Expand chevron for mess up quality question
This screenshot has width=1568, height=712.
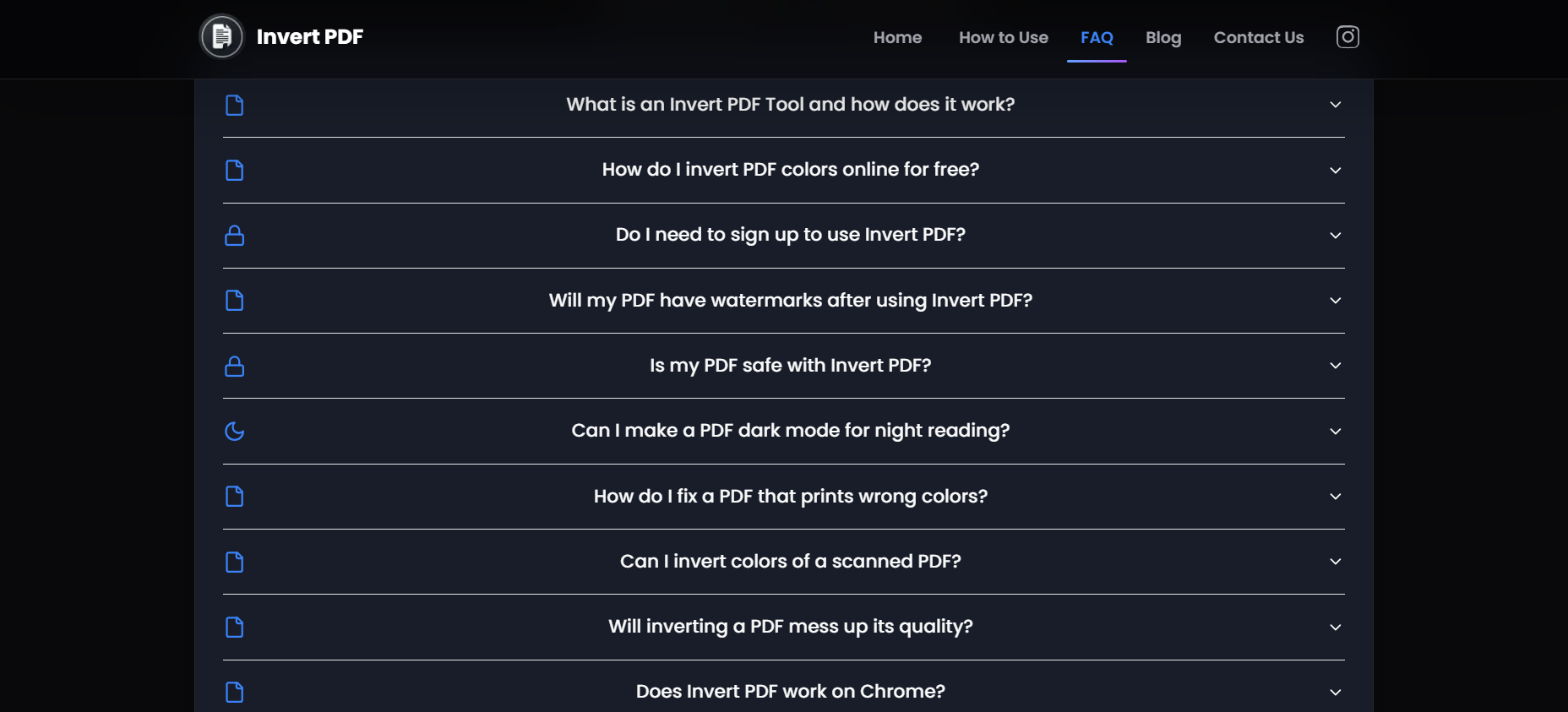click(x=1336, y=627)
